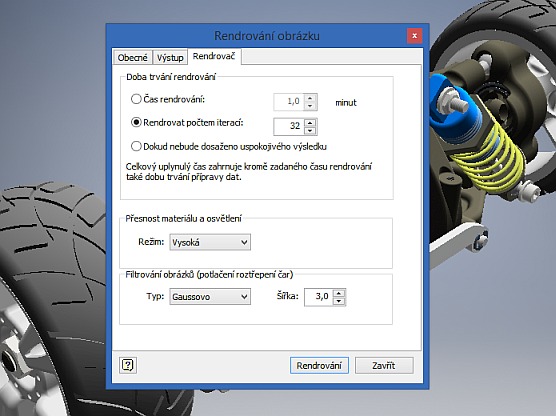This screenshot has width=556, height=416.
Task: Open the Typ dropdown showing Gaussovo
Action: click(x=210, y=296)
